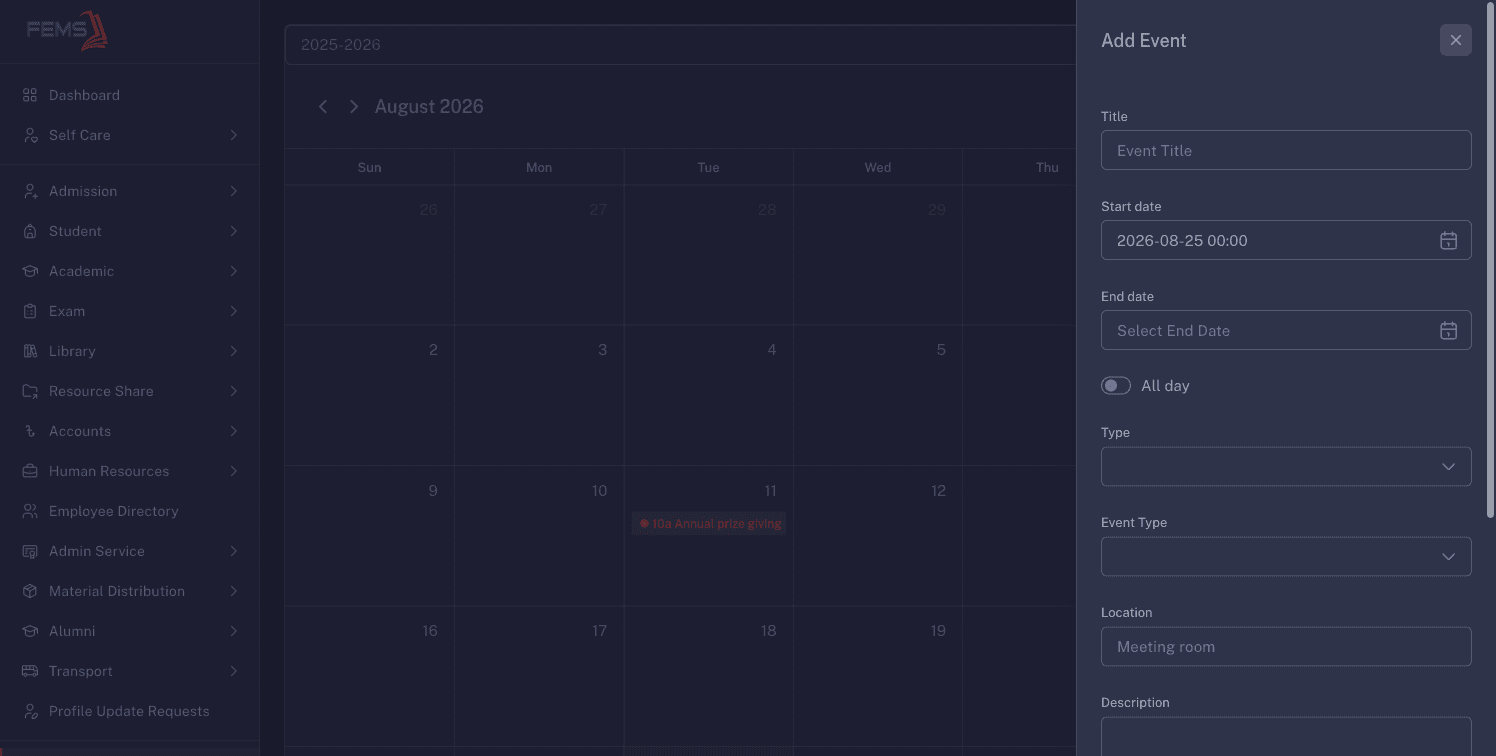Image resolution: width=1496 pixels, height=756 pixels.
Task: Click the Resource Share folder icon
Action: click(x=30, y=391)
